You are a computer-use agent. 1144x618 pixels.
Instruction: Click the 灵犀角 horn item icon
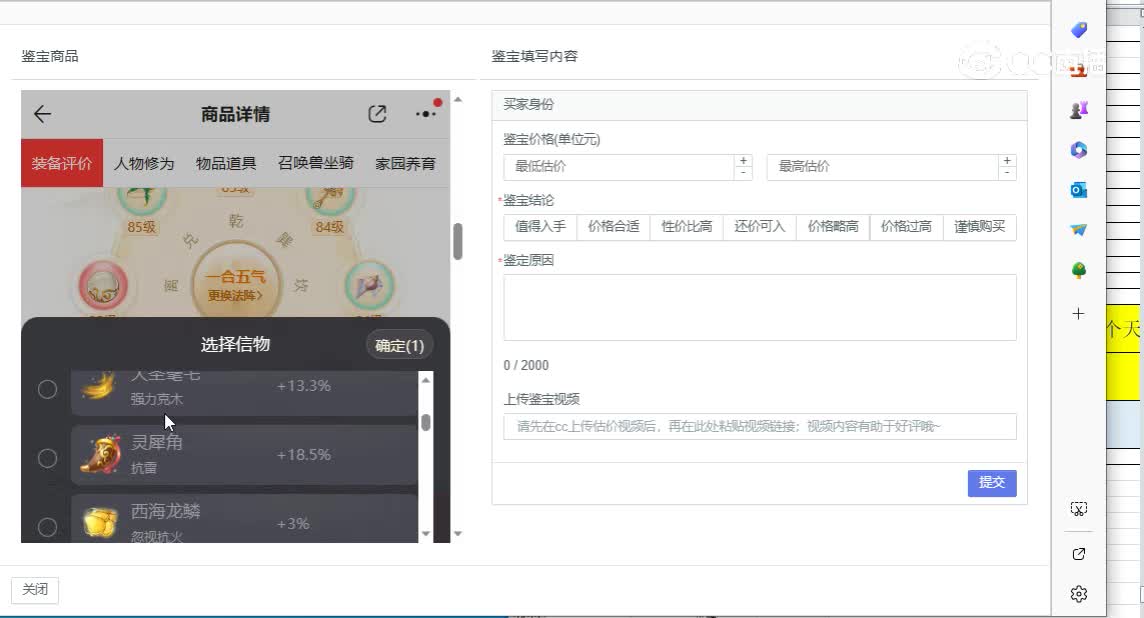pos(101,455)
